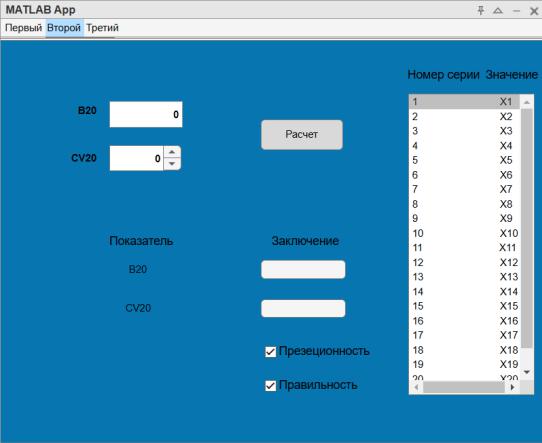542x443 pixels.
Task: Select row 2 with value X2
Action: 465,116
